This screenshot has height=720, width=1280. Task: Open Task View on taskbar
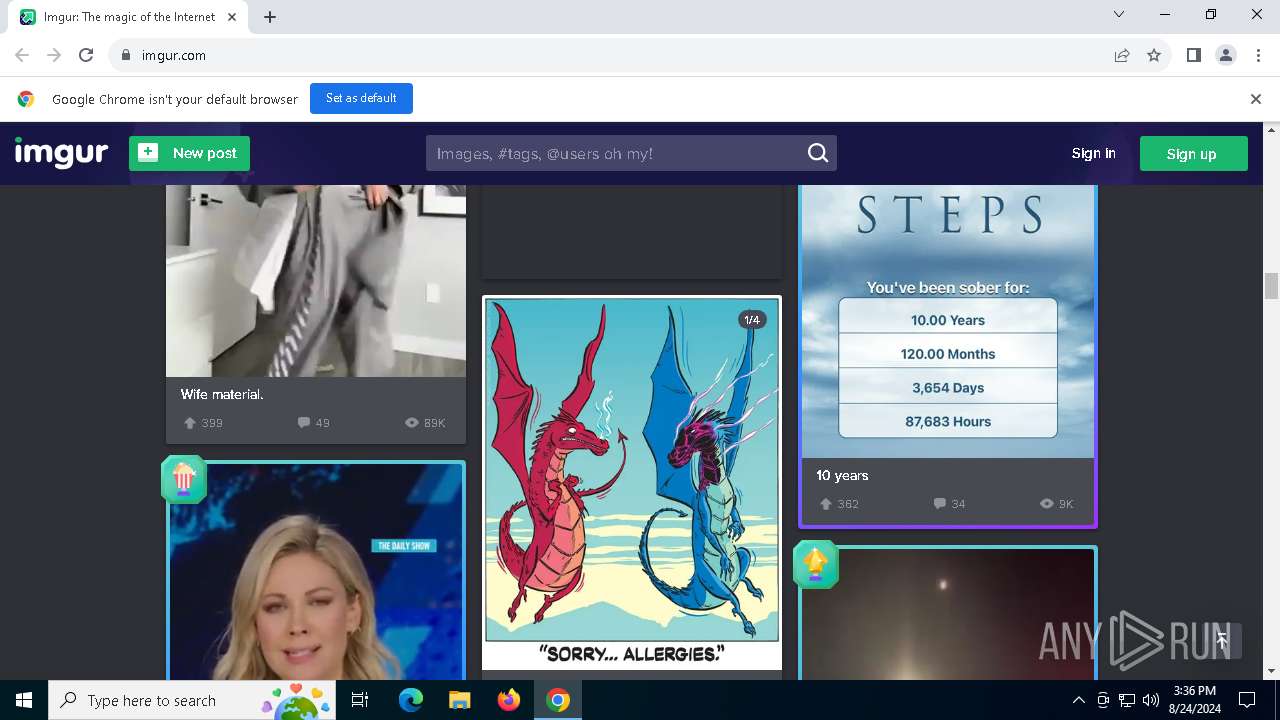pos(360,700)
